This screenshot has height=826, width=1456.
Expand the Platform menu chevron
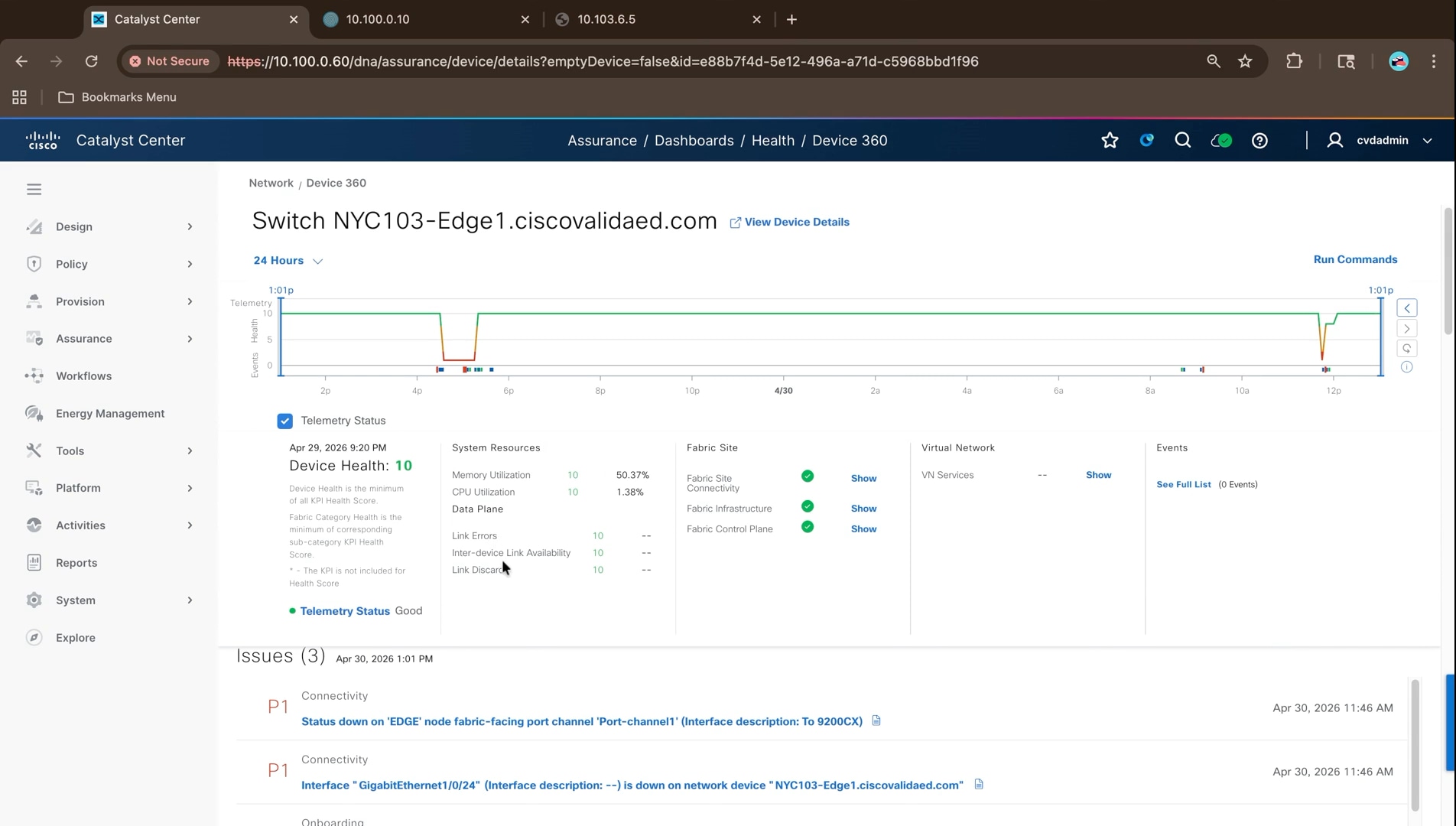click(x=190, y=489)
